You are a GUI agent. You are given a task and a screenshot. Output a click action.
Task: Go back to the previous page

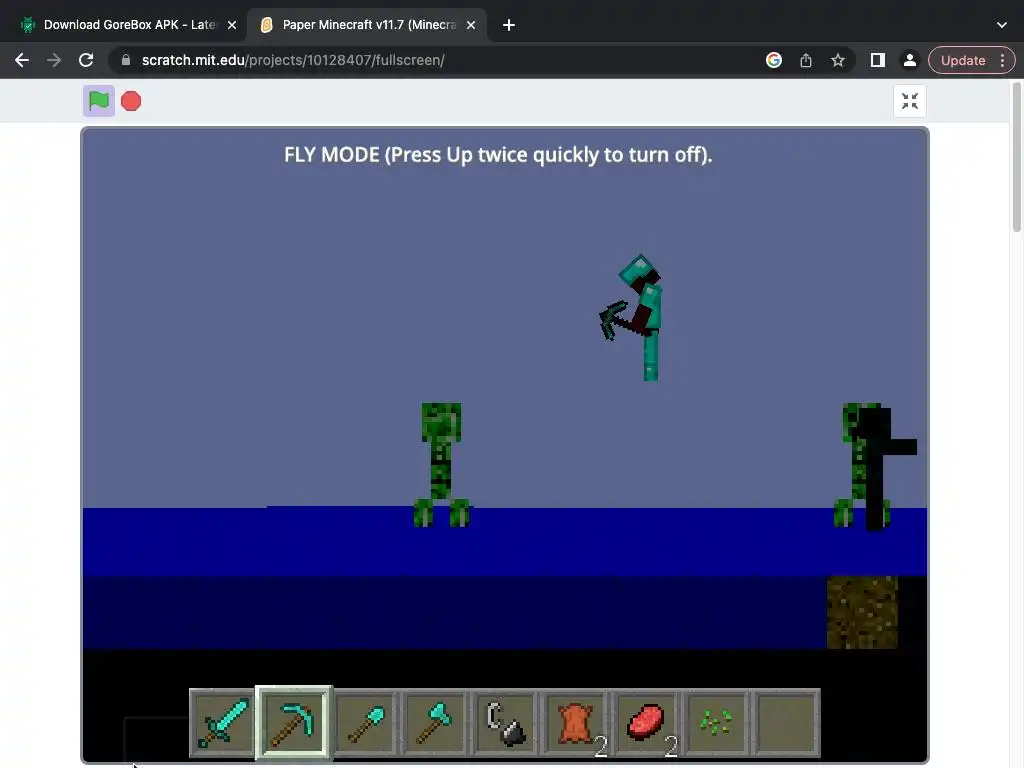(x=22, y=60)
